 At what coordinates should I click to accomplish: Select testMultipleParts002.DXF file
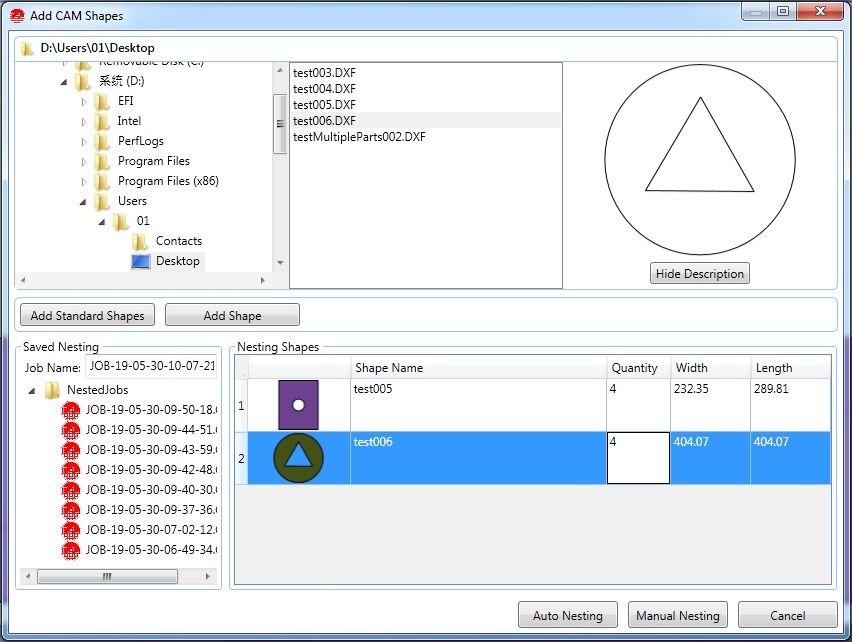point(359,137)
